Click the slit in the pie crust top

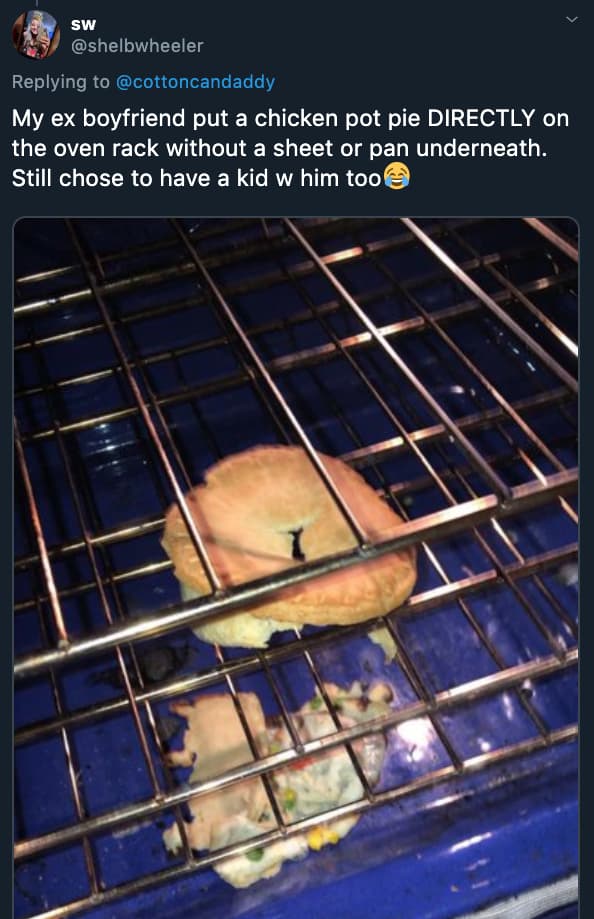tap(297, 543)
